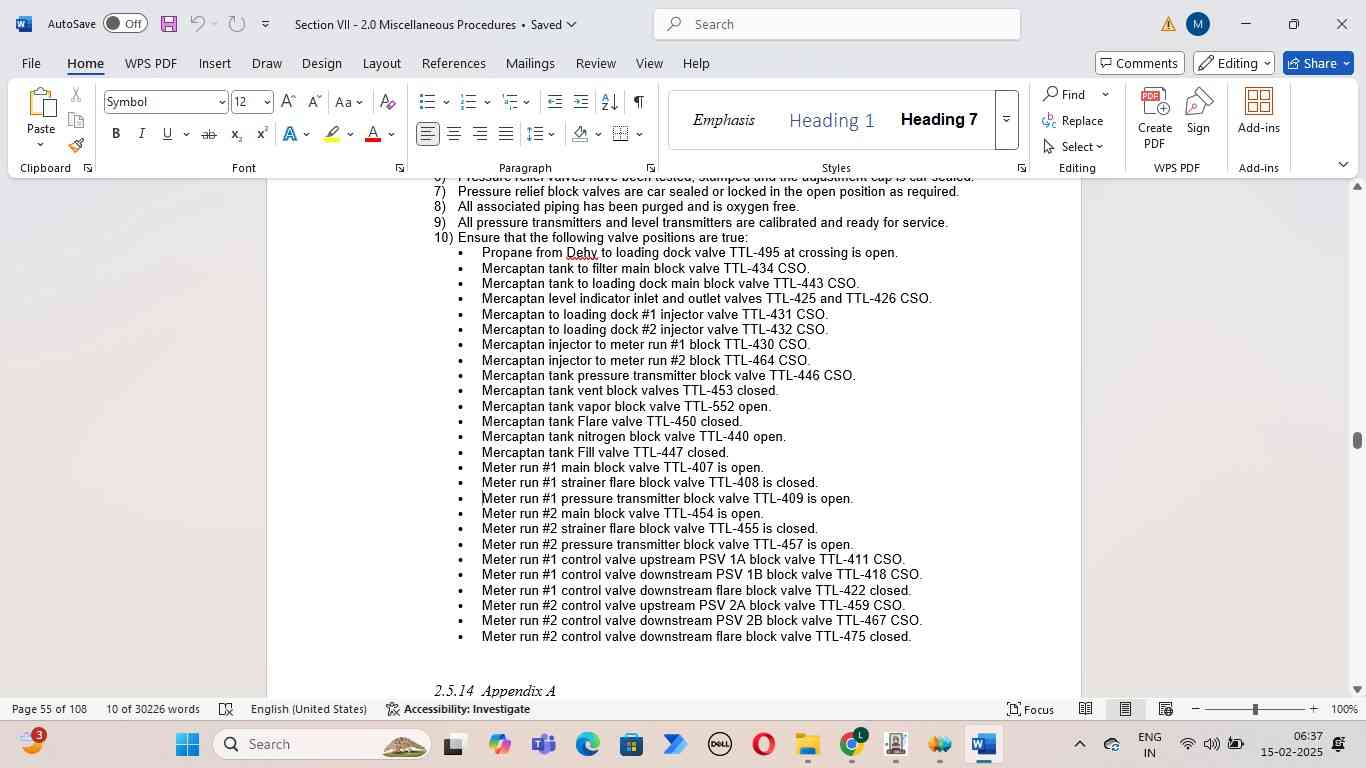Switch to Web Layout view
1366x768 pixels.
click(1165, 709)
